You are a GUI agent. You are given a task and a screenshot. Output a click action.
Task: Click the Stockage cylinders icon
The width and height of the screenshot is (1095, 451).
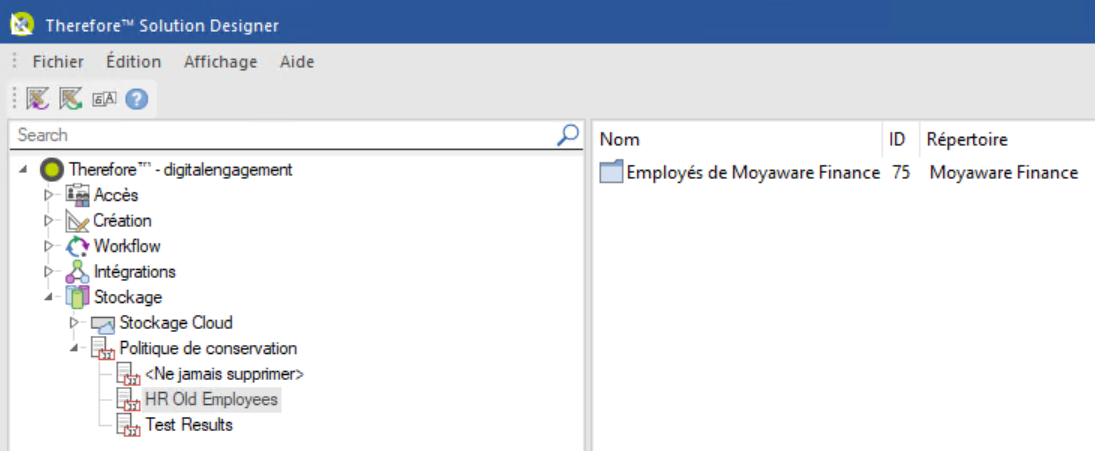point(78,297)
